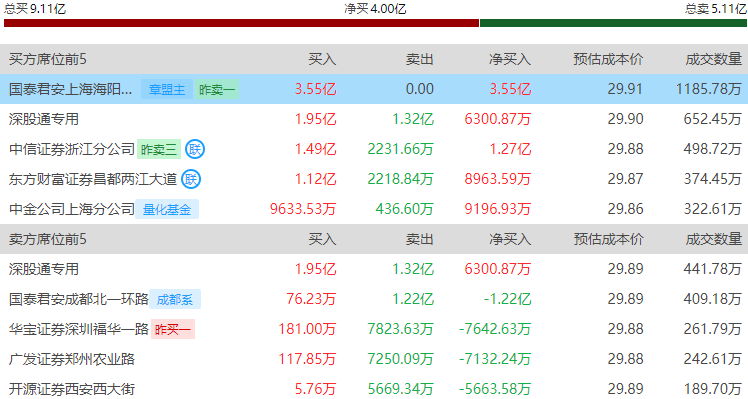Click the 昨买一 tag badge
The height and width of the screenshot is (399, 748).
tap(173, 329)
